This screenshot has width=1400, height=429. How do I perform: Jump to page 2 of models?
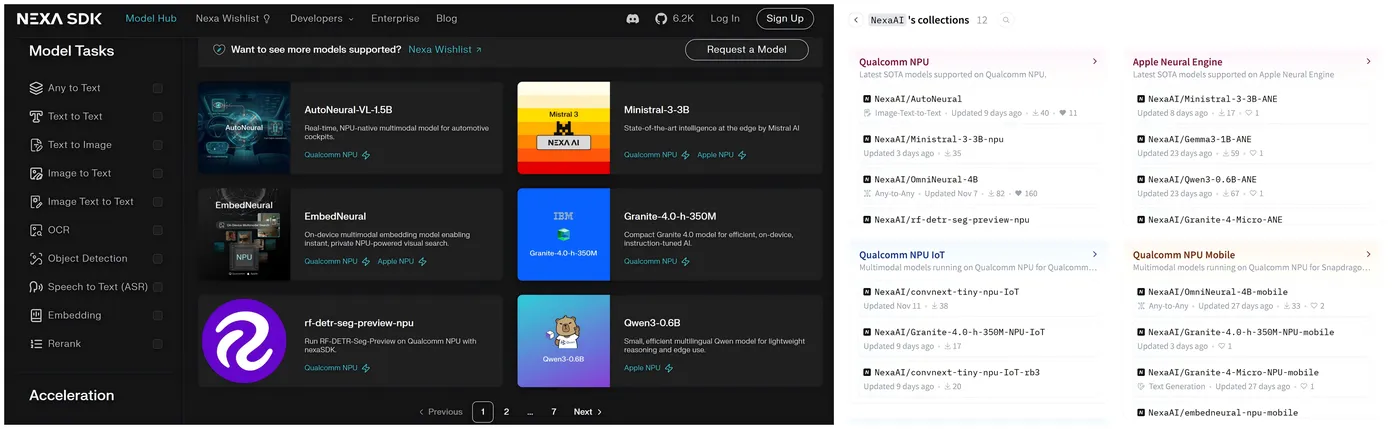[506, 412]
